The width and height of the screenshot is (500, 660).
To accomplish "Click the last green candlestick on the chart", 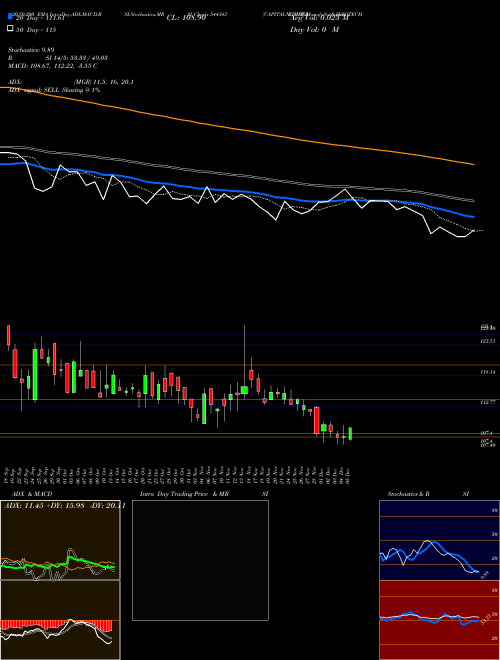I will 350,434.
